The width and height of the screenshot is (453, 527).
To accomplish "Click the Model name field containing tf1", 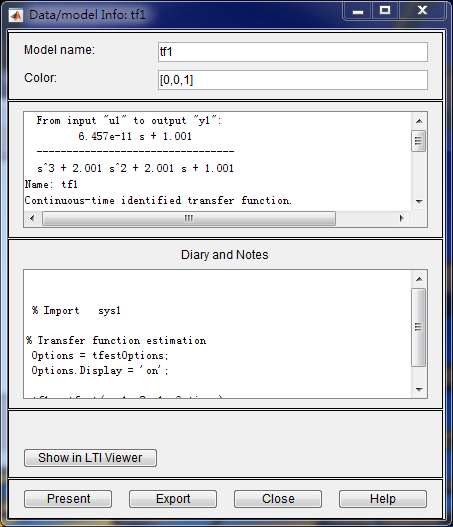I will [x=293, y=52].
